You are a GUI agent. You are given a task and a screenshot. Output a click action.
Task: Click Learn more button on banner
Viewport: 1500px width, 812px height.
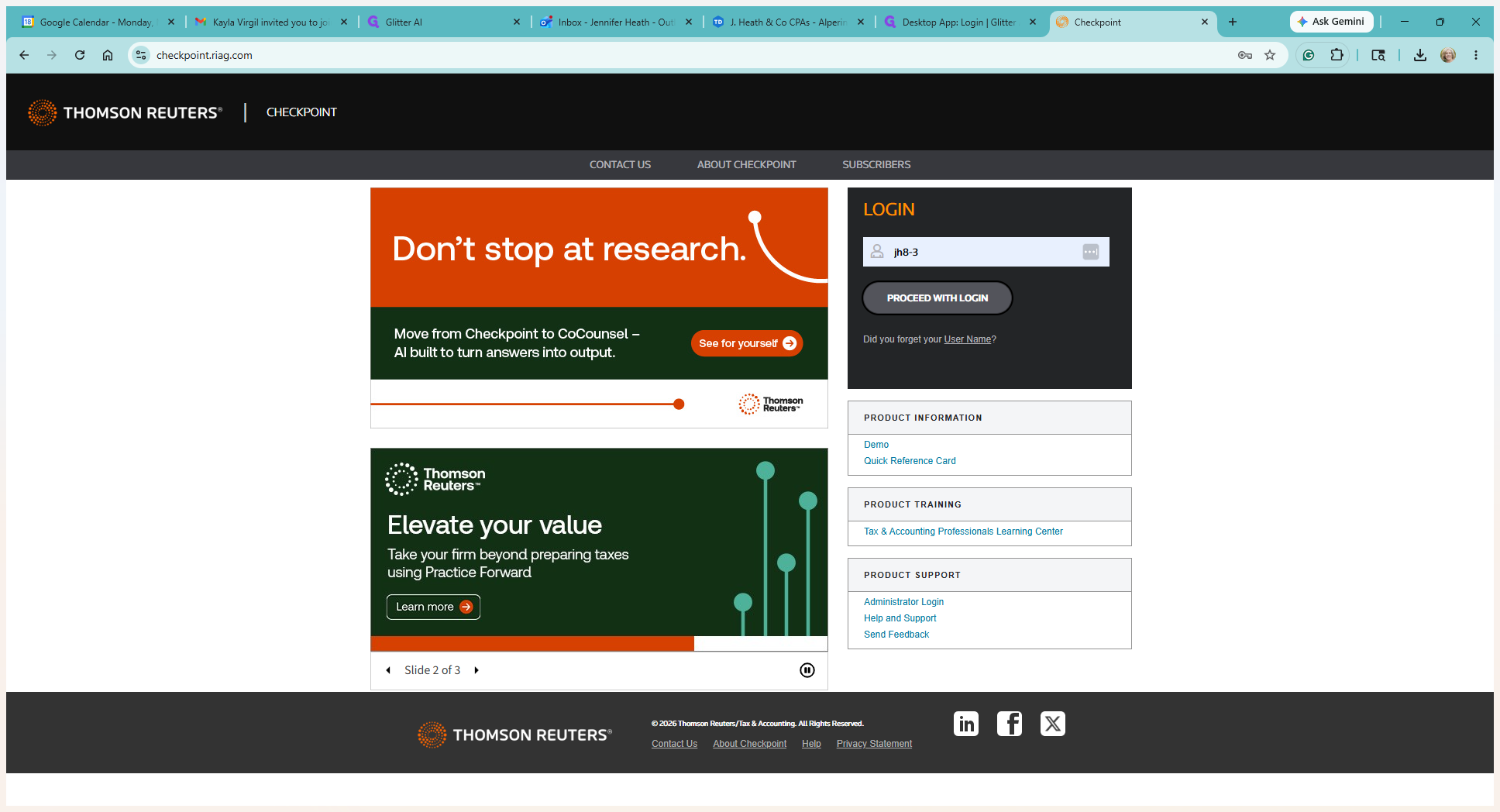click(433, 607)
